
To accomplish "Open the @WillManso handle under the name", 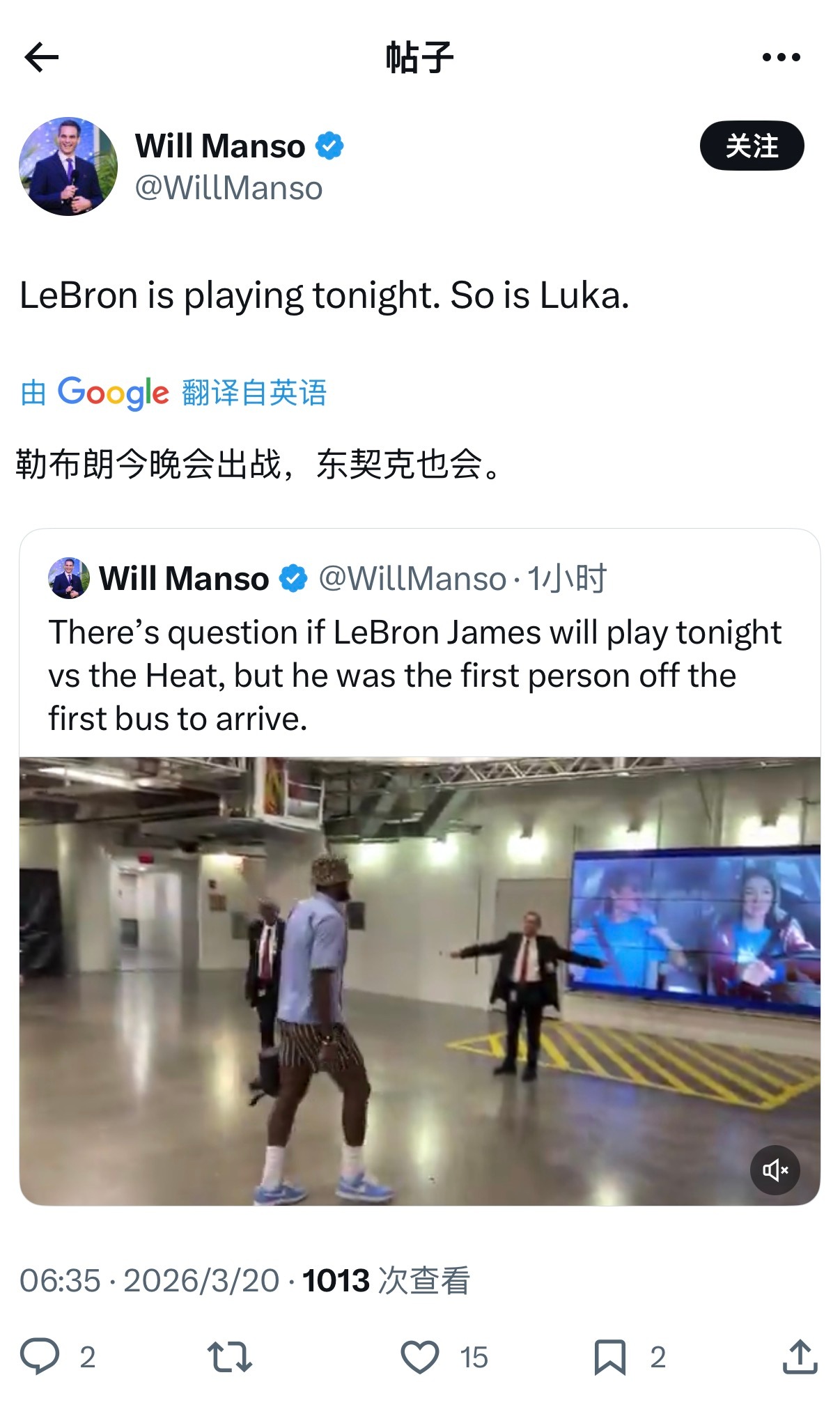I will (228, 188).
